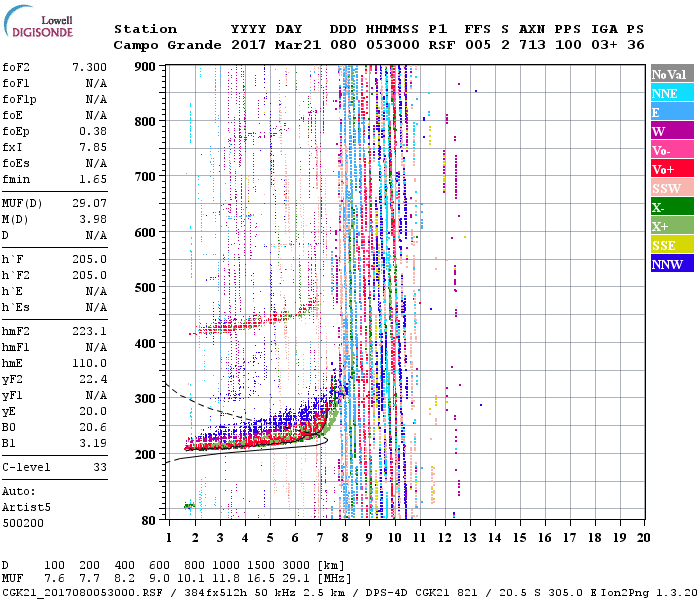Viewport: 700px width, 600px height.
Task: Click the day-of-year 080 value
Action: click(x=343, y=45)
